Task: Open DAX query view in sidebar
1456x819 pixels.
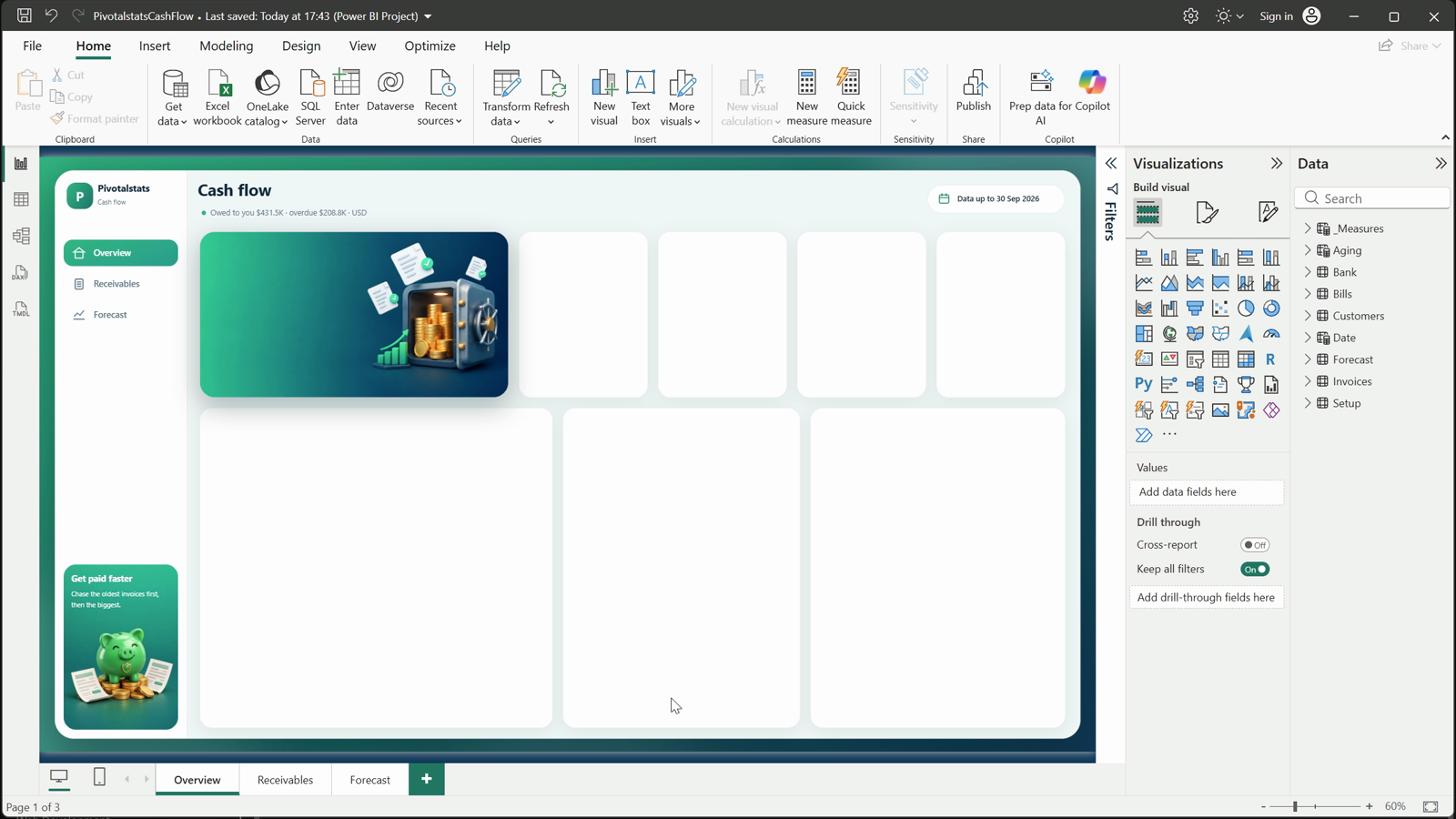Action: (21, 272)
